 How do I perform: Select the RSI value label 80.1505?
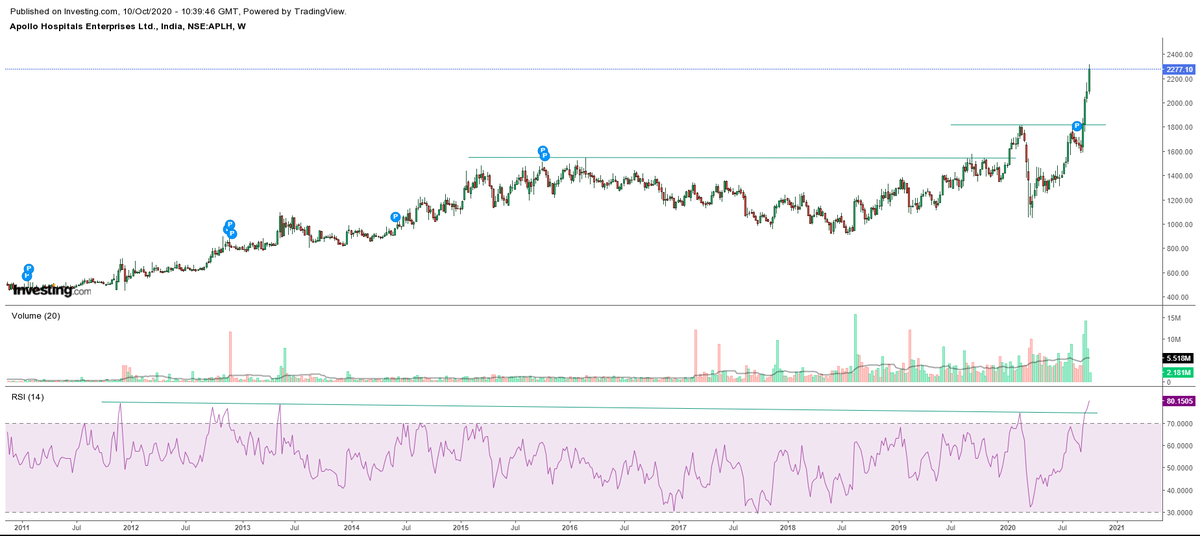pos(1180,403)
